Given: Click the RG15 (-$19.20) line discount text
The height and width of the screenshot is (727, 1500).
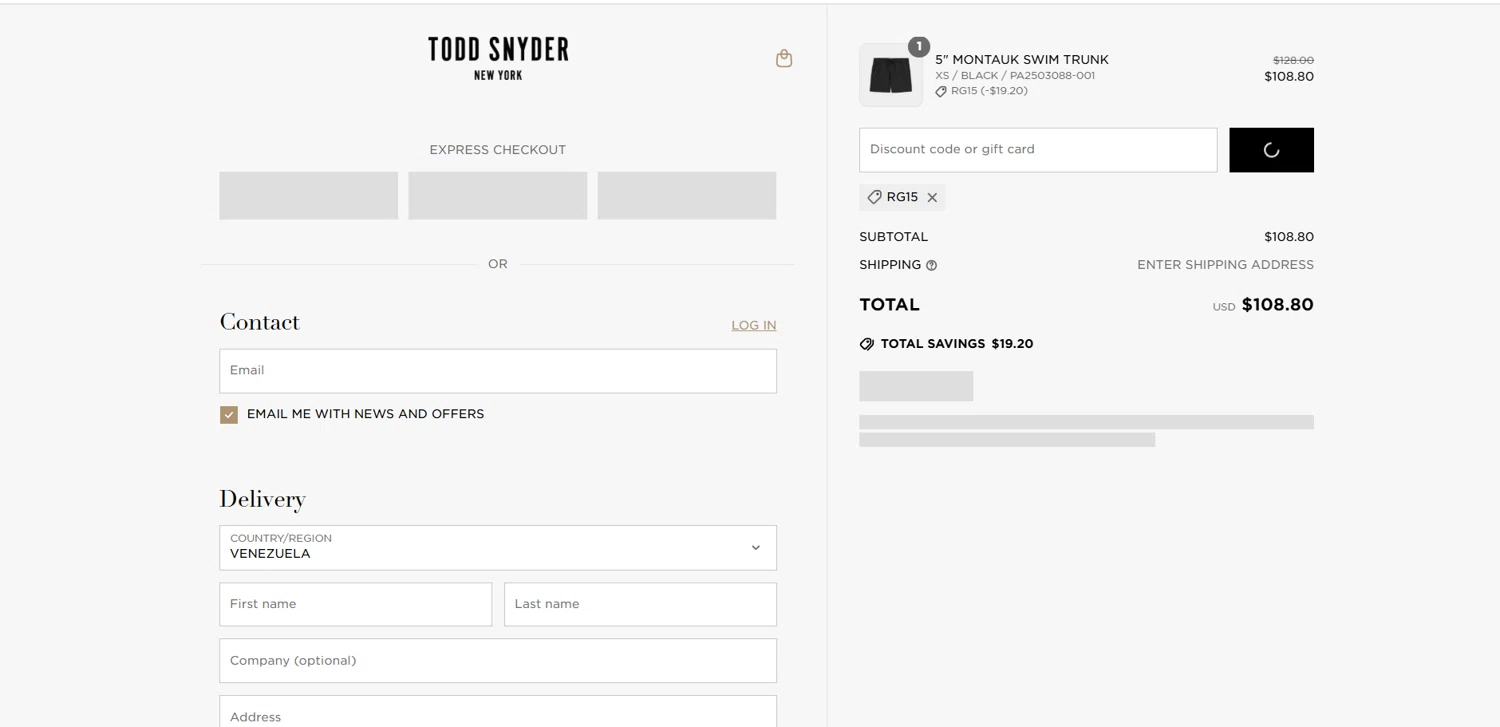Looking at the screenshot, I should 989,91.
